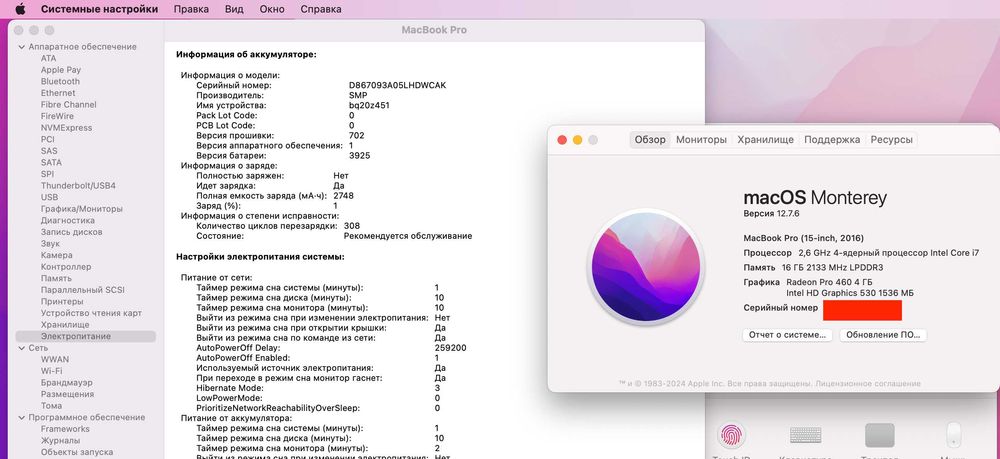Select Устройство чтения карт in sidebar

(91, 313)
